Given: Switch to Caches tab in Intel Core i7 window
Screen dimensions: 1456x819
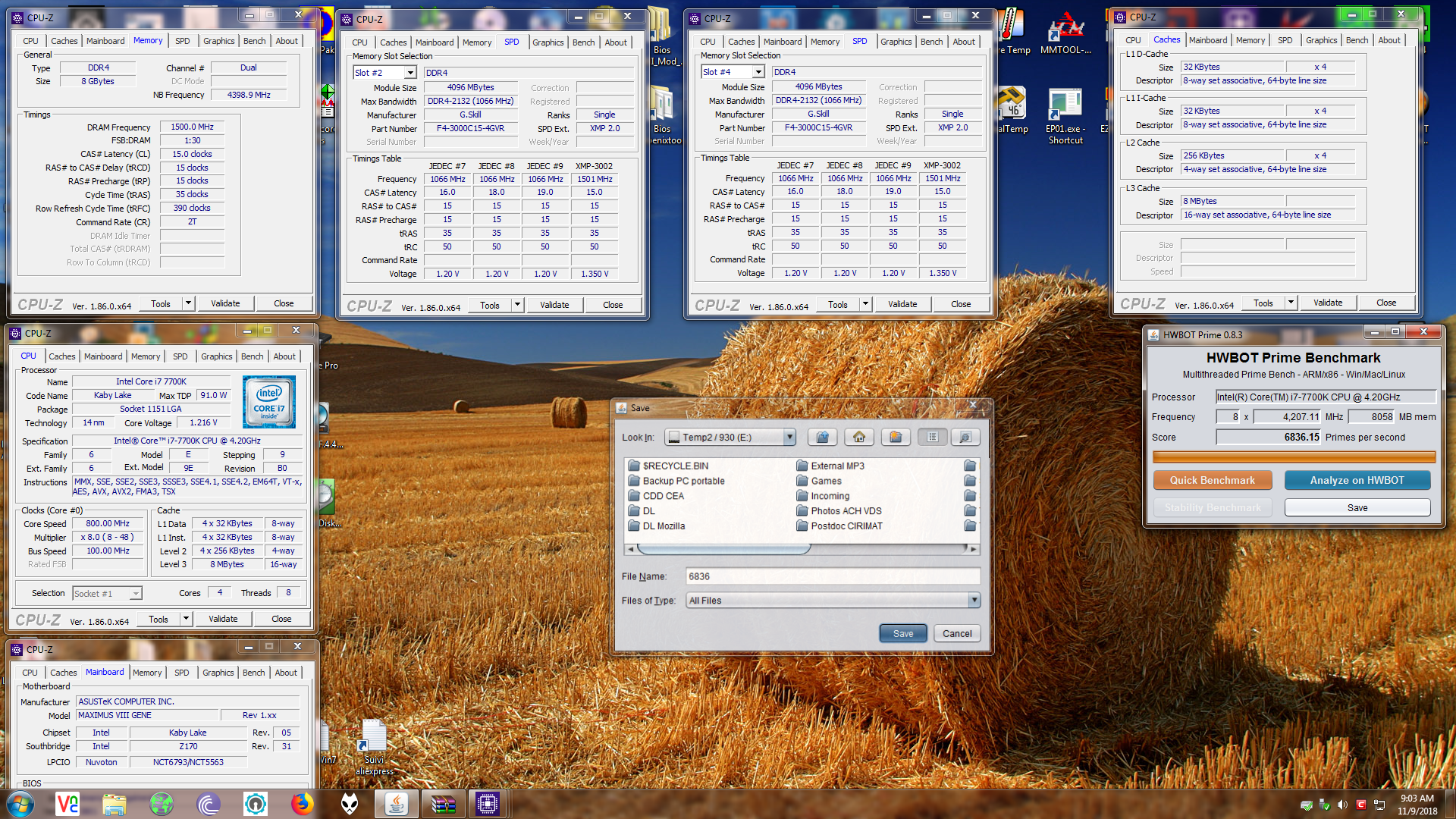Looking at the screenshot, I should tap(62, 356).
